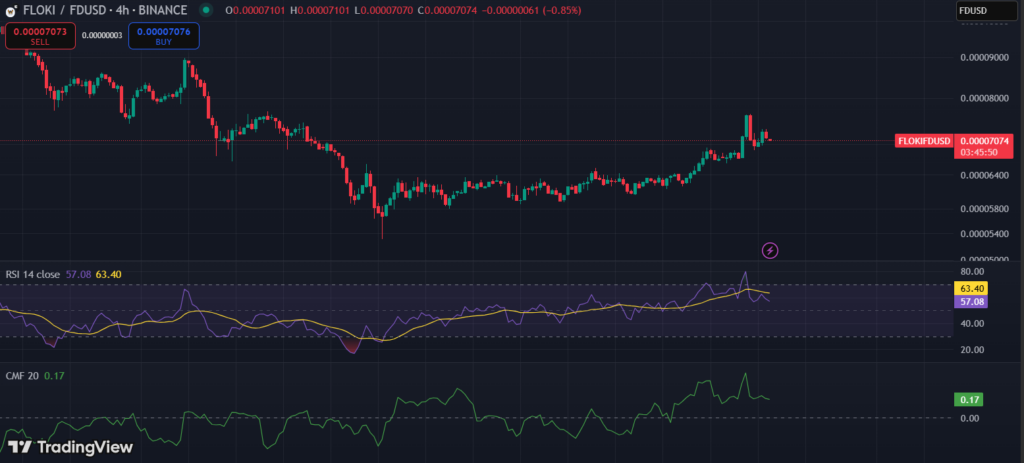This screenshot has width=1024, height=463.
Task: Click the open price value O0.00007101
Action: [x=260, y=10]
